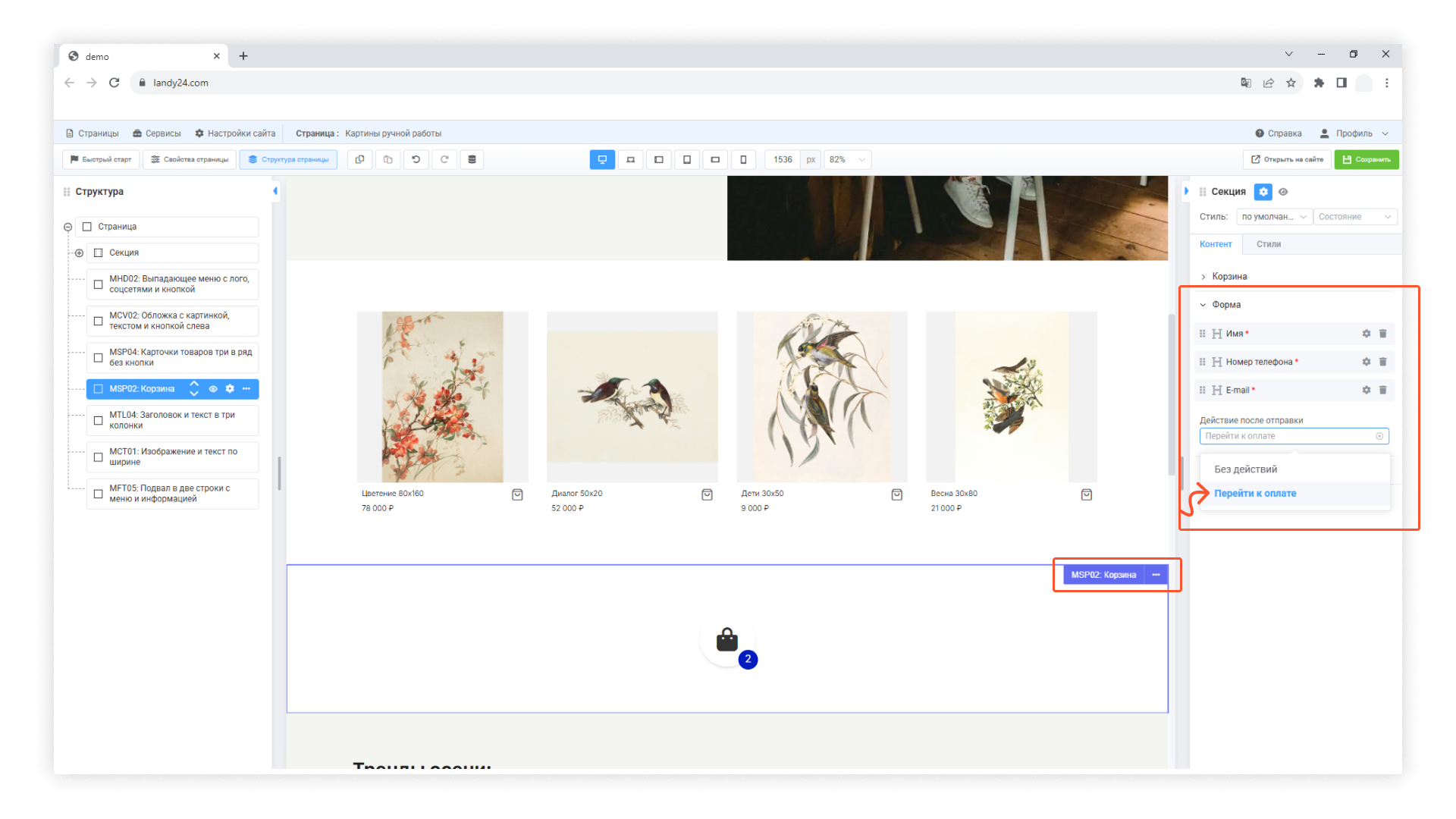Tick the MHD02 Выпадающее меню checkbox
This screenshot has width=1456, height=819.
pos(99,284)
